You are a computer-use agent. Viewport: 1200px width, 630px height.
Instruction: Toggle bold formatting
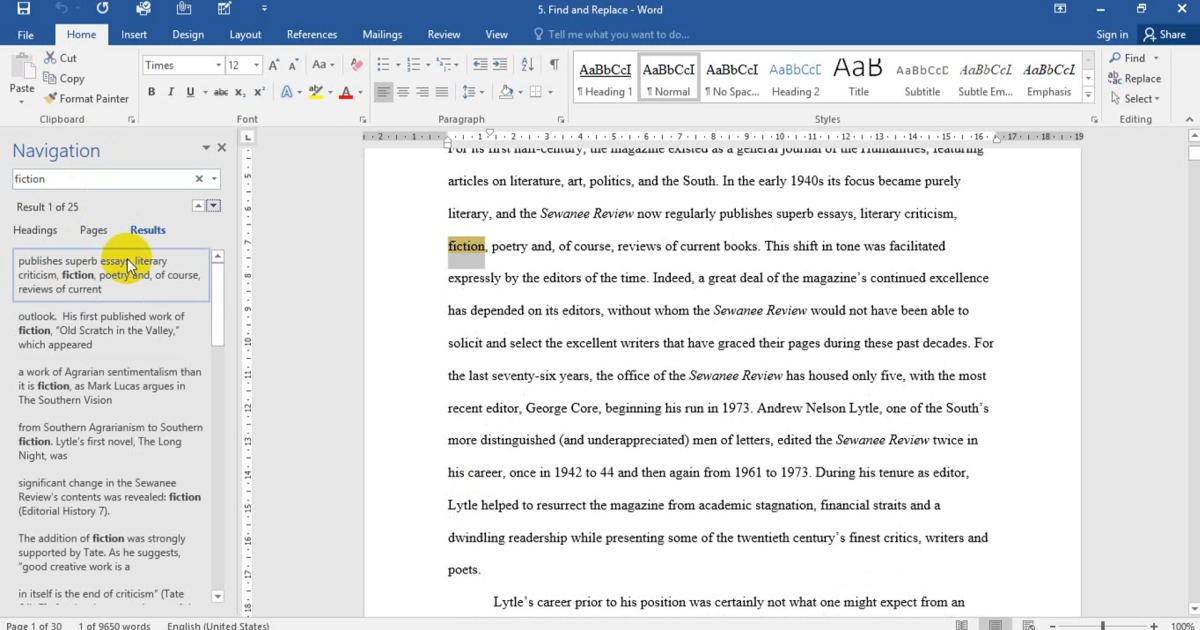pyautogui.click(x=152, y=92)
